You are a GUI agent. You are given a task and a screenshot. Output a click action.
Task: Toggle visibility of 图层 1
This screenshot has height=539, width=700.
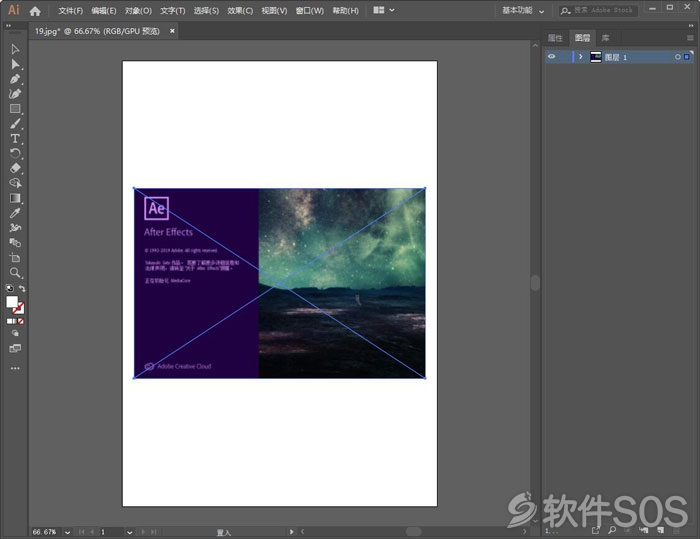coord(552,57)
